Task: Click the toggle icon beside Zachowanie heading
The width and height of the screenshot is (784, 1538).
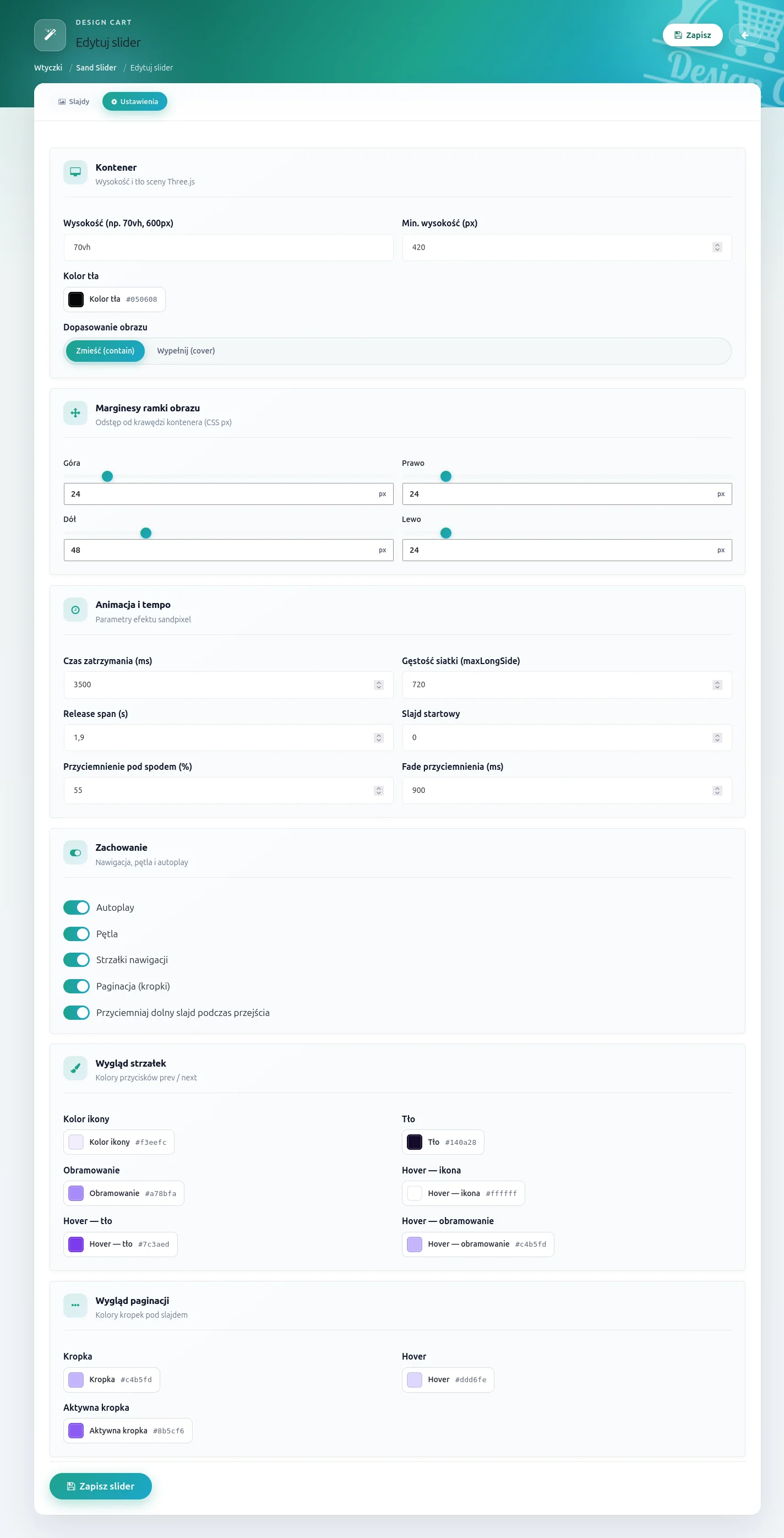Action: tap(75, 853)
